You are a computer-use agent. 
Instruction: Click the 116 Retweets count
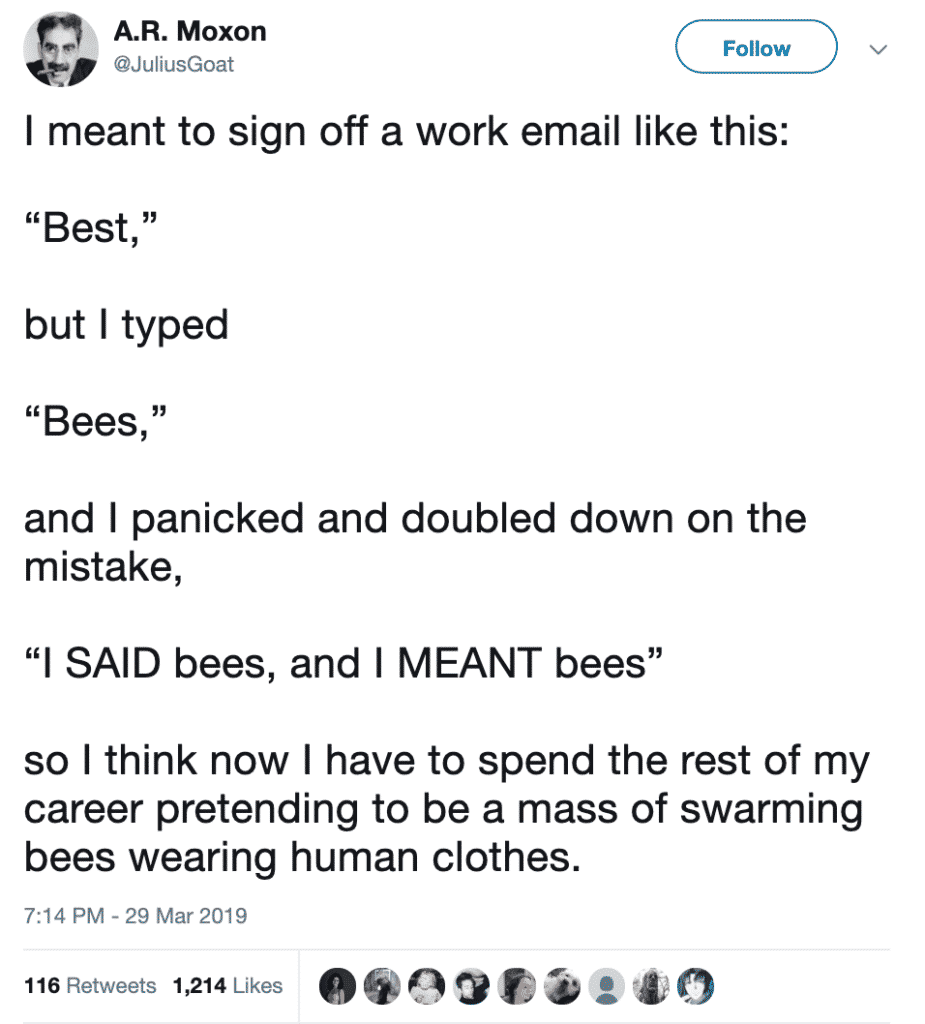pos(90,985)
